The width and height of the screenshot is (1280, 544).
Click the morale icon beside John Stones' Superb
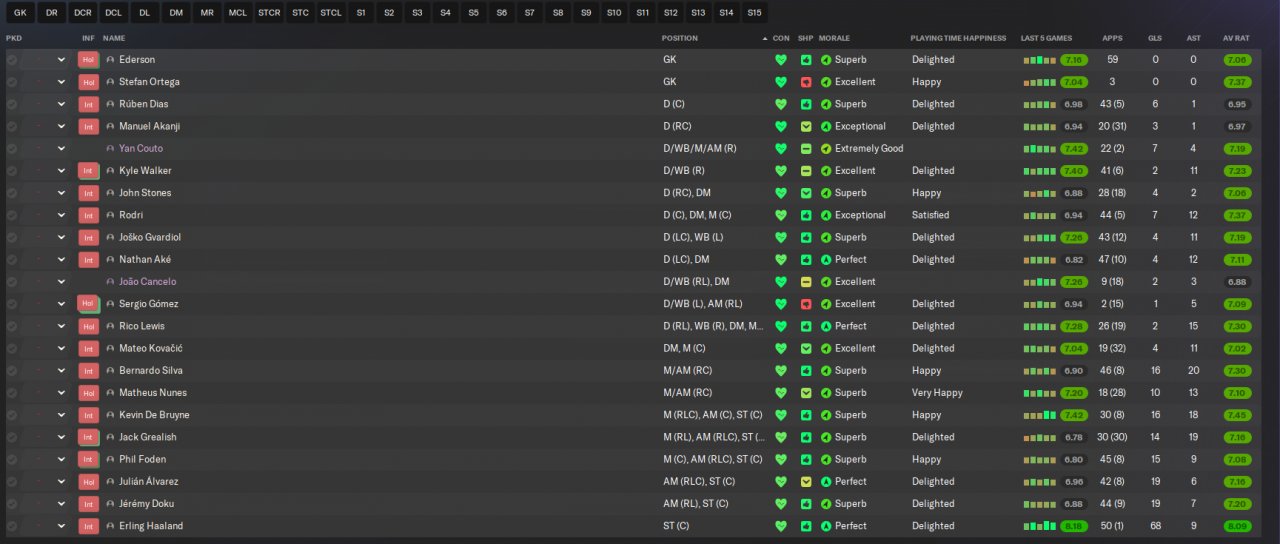[826, 193]
